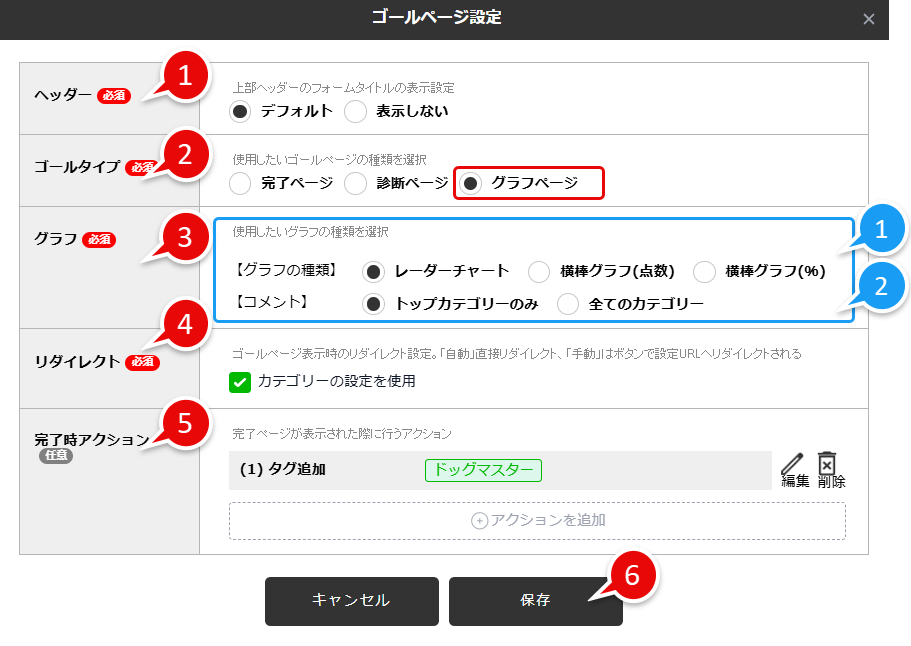Select the 診断ページ goal type

point(355,184)
